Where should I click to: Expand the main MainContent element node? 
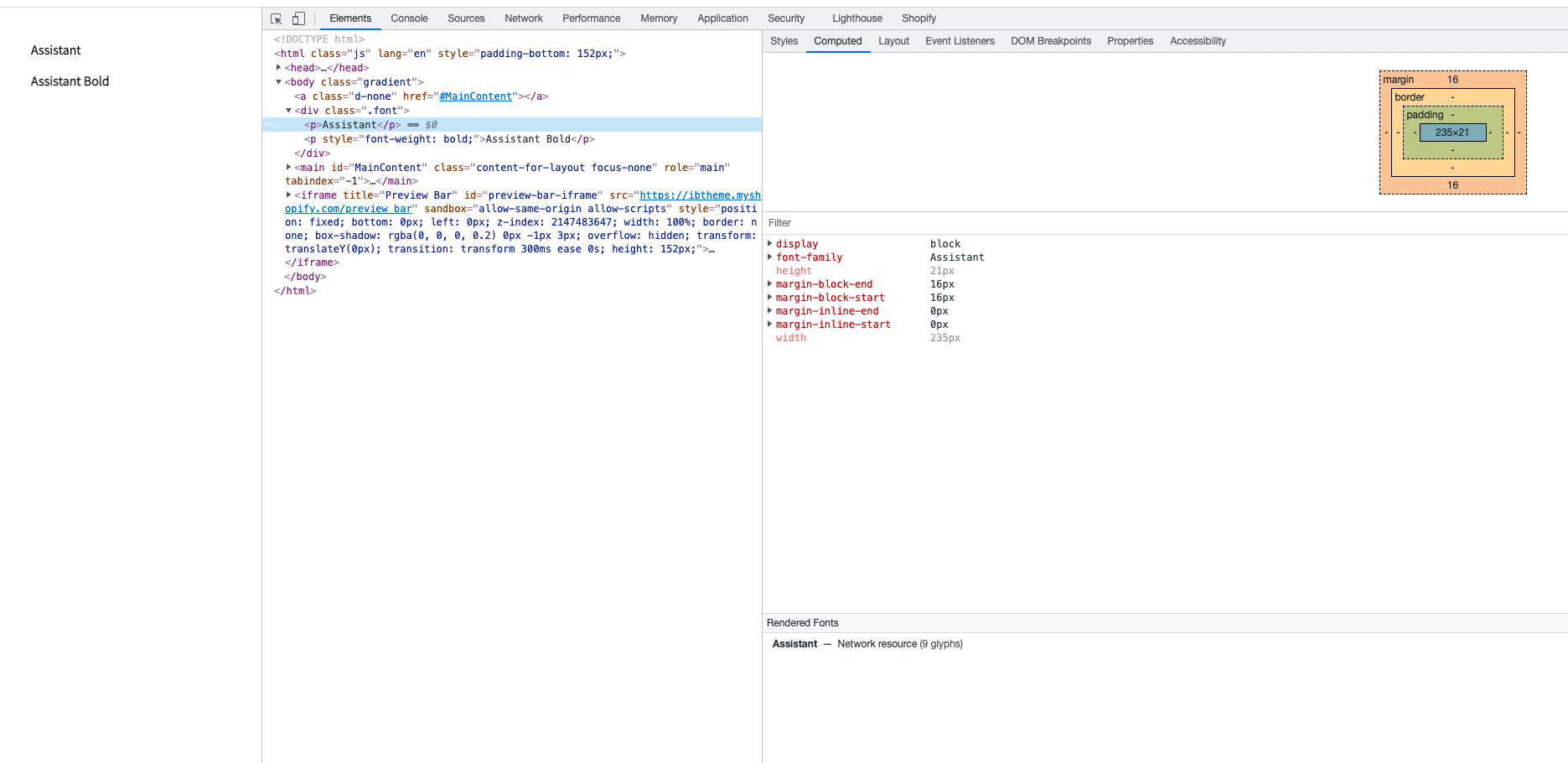[x=288, y=167]
